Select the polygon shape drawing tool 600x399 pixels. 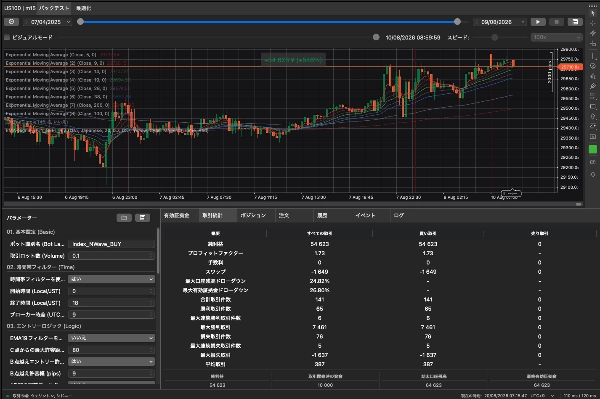[x=593, y=116]
